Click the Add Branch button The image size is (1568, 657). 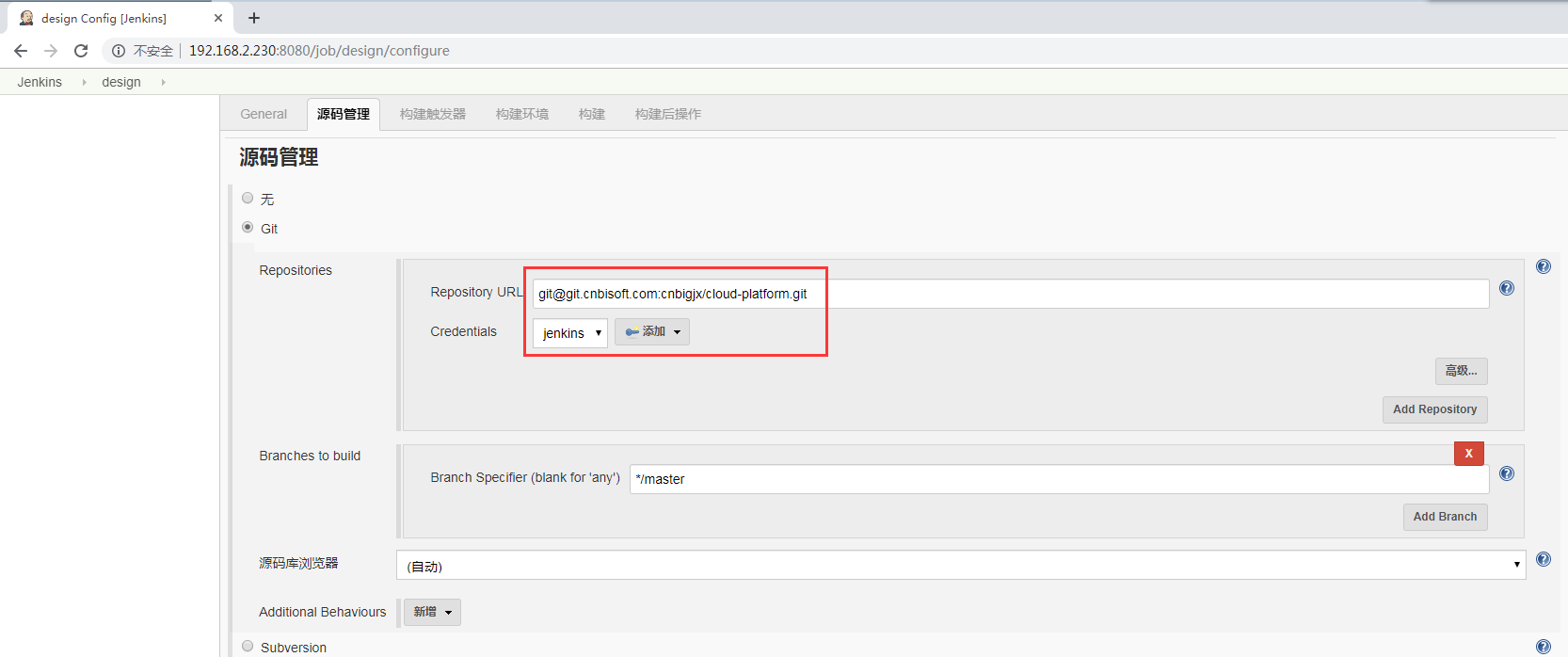click(1446, 517)
